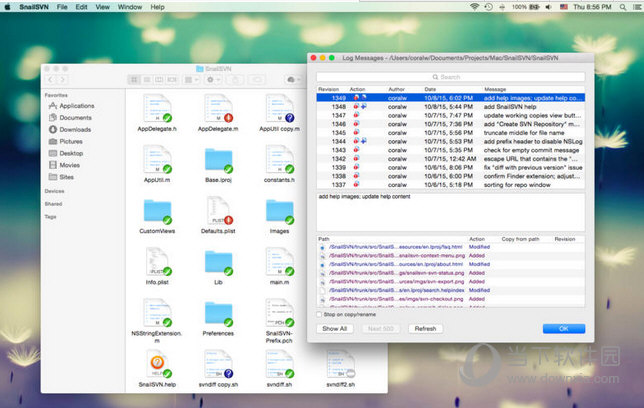The image size is (644, 408).
Task: Select the about.html changed path row
Action: click(x=451, y=264)
